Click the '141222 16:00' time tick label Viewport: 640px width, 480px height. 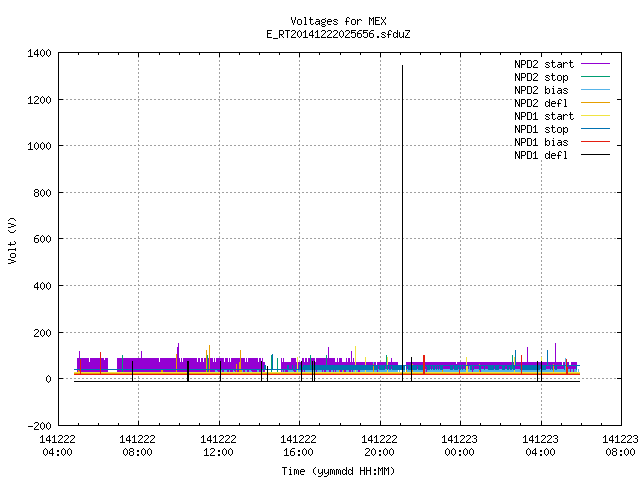click(x=298, y=446)
